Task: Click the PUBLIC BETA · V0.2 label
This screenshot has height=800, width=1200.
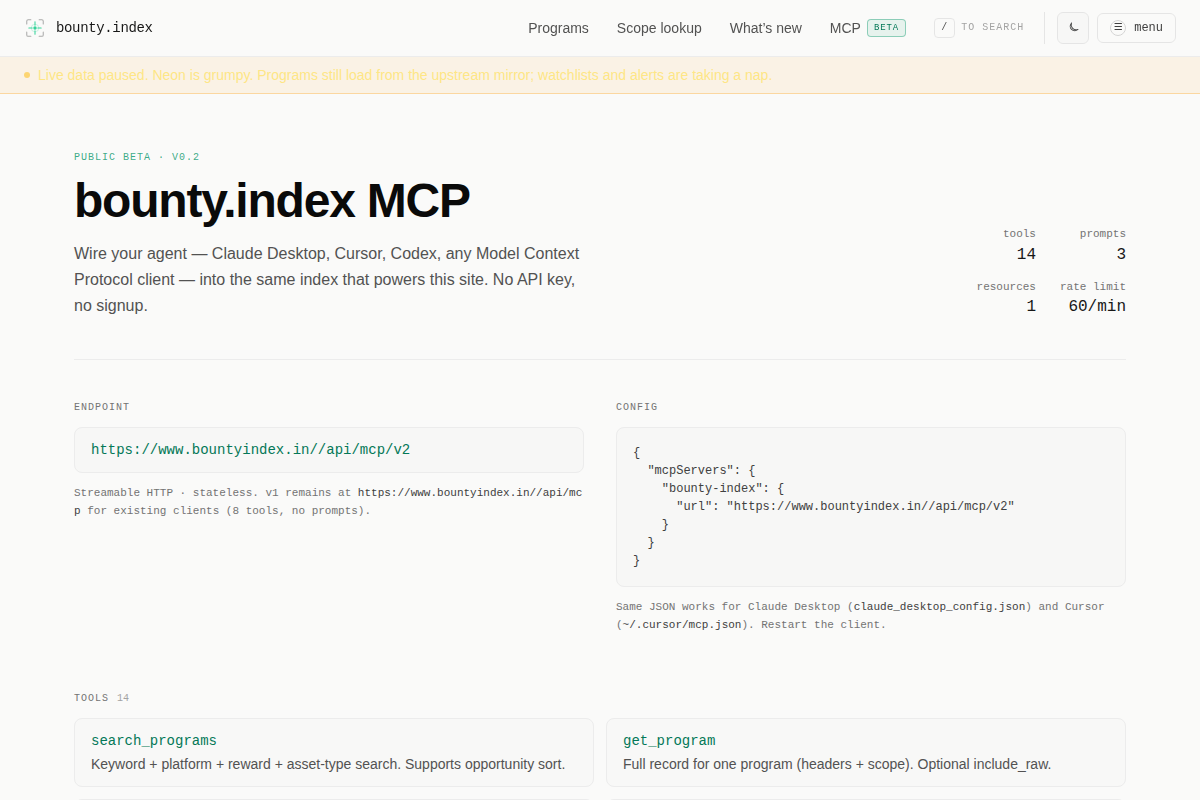Action: [x=137, y=157]
